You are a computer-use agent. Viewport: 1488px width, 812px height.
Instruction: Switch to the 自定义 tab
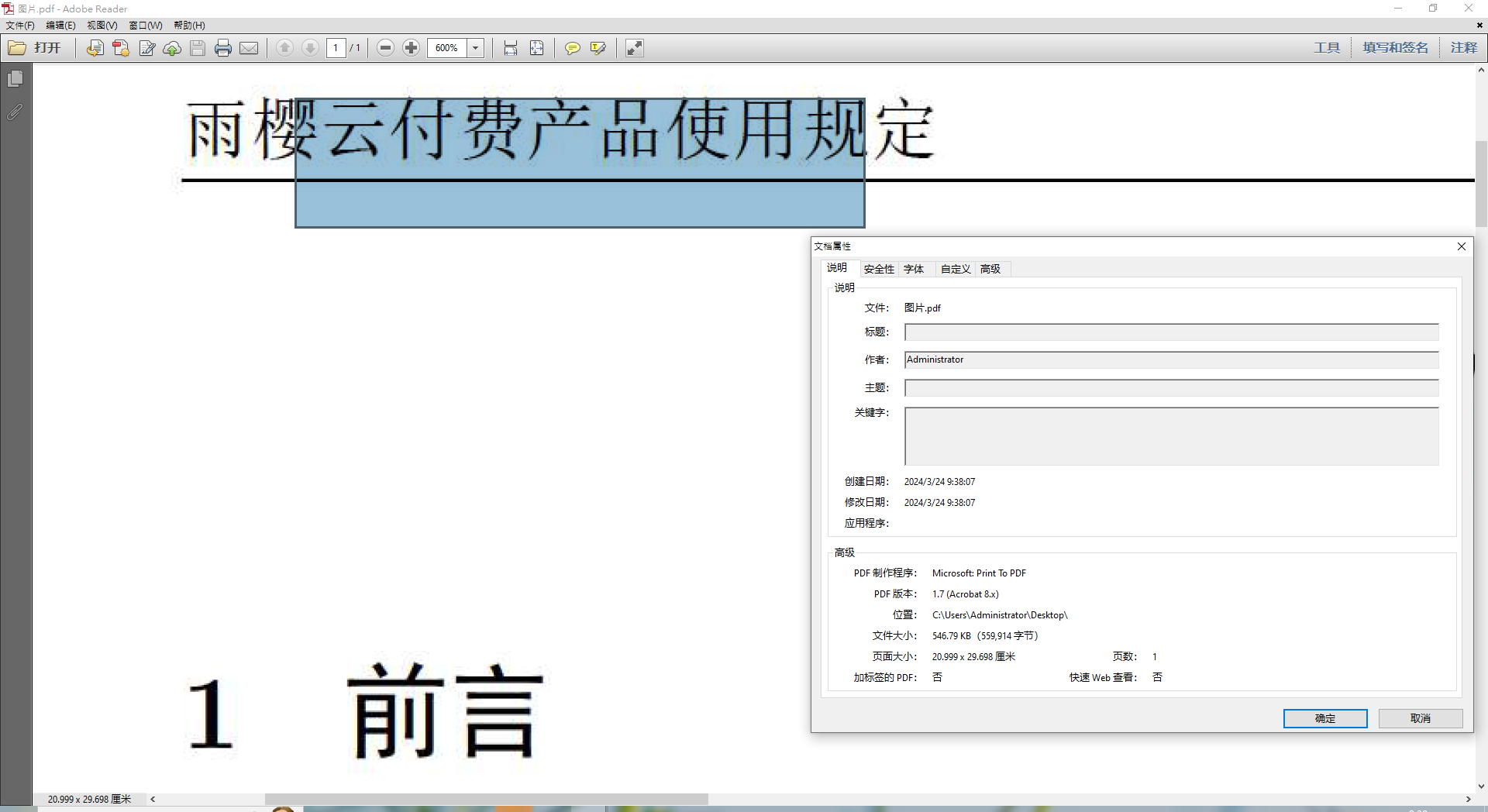click(x=956, y=269)
